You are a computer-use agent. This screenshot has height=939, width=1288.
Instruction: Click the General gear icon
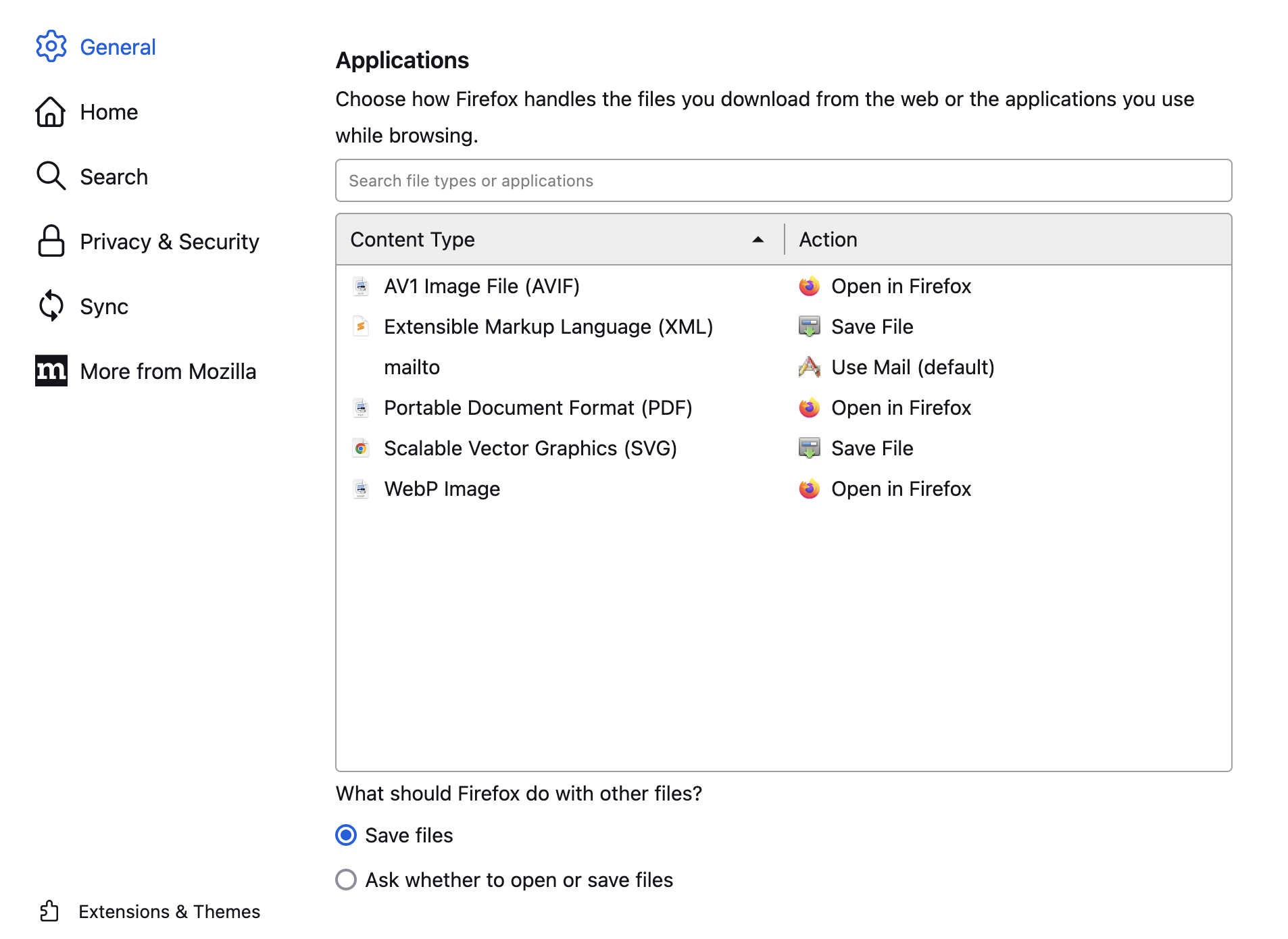pyautogui.click(x=51, y=47)
